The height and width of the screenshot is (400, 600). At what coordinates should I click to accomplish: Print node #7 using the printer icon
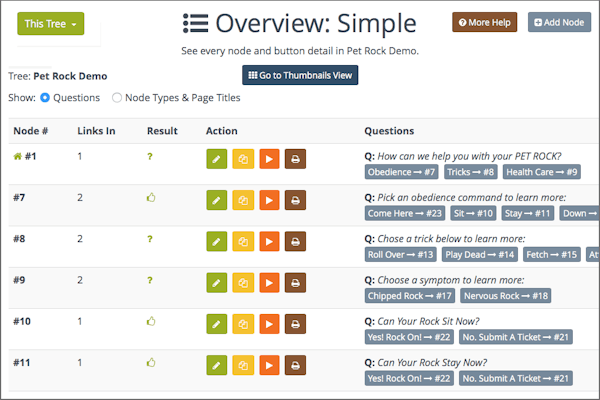pyautogui.click(x=295, y=200)
